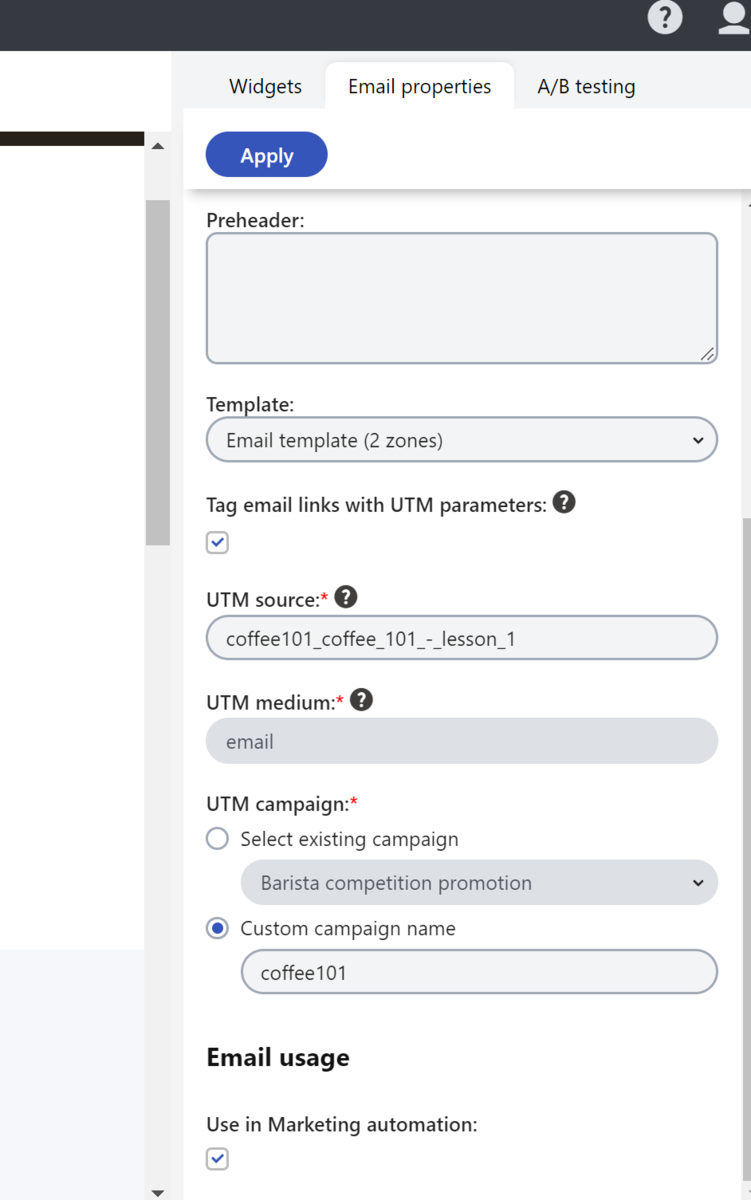Expand the Barista competition promotion dropdown
This screenshot has width=751, height=1200.
(479, 883)
